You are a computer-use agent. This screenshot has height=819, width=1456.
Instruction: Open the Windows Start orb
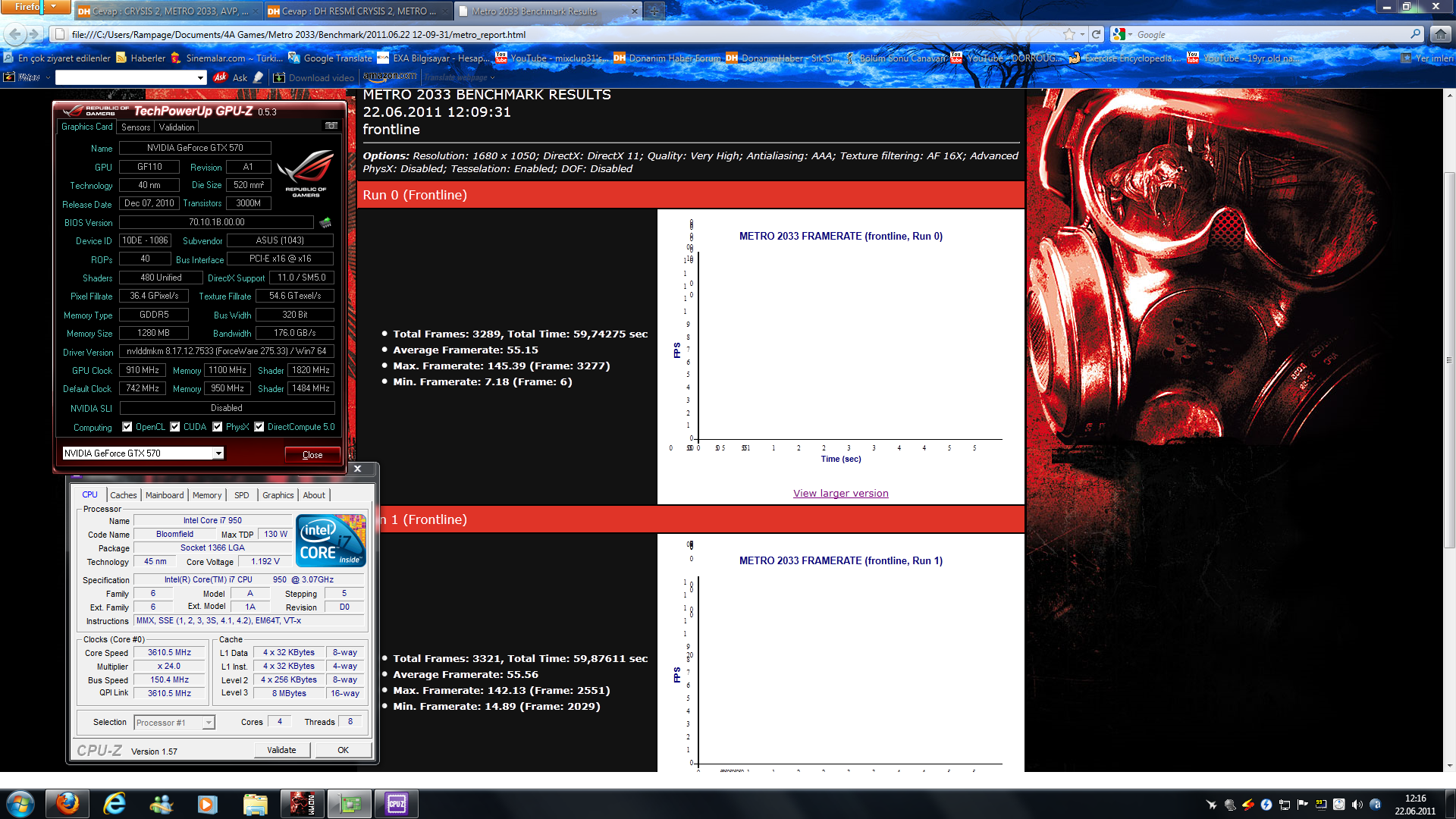pyautogui.click(x=20, y=804)
